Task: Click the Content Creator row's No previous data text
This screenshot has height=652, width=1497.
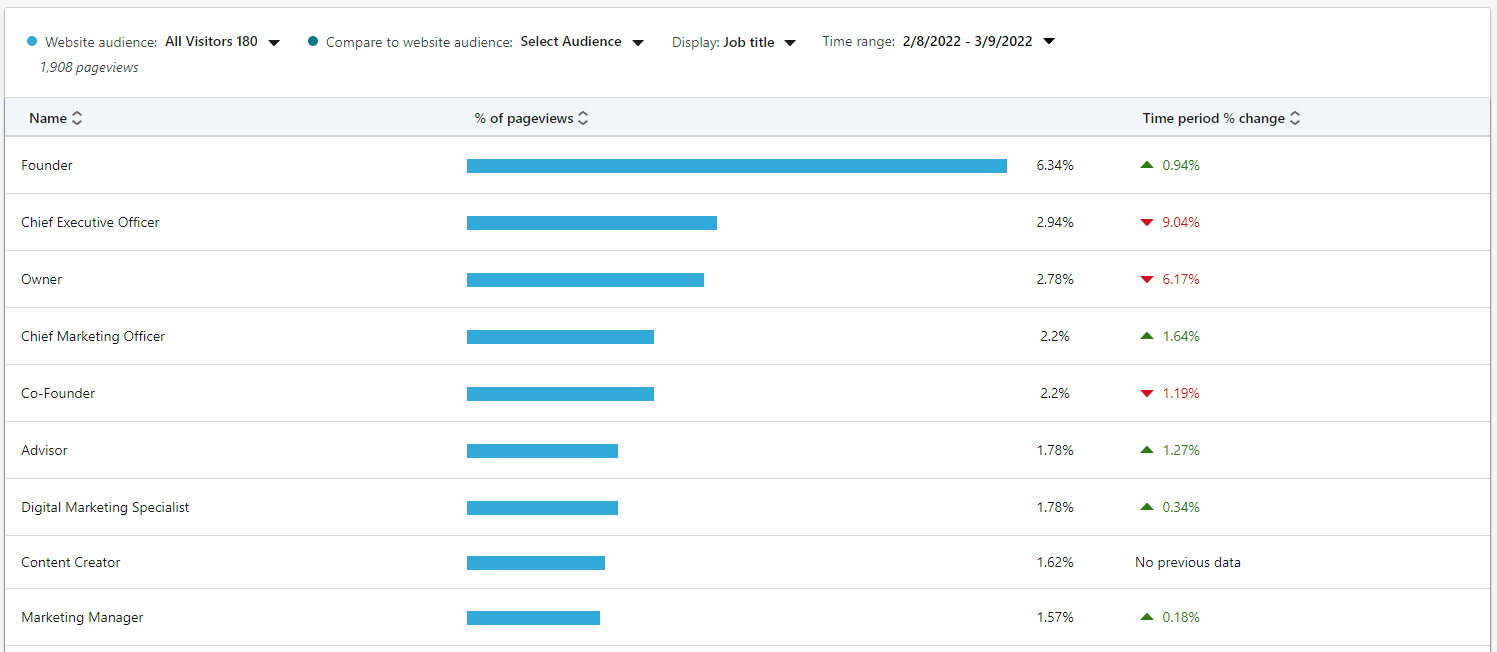Action: (1187, 562)
